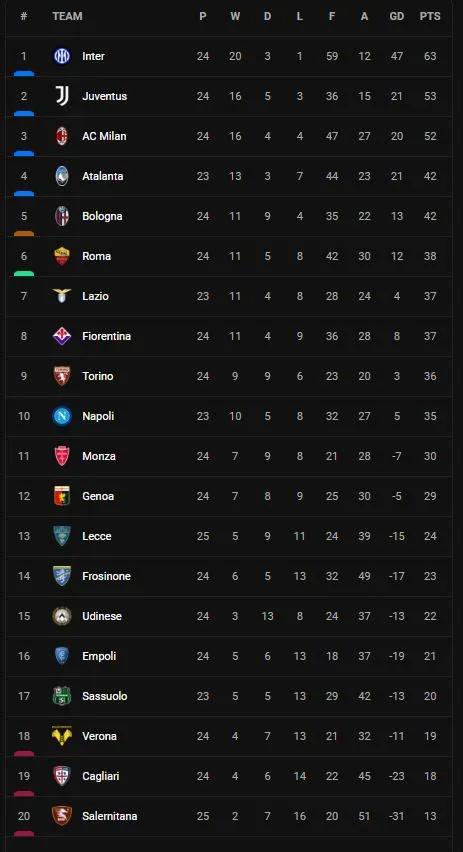Click the blue qualification marker under position 1
Viewport: 463px width, 852px height.
(23, 73)
